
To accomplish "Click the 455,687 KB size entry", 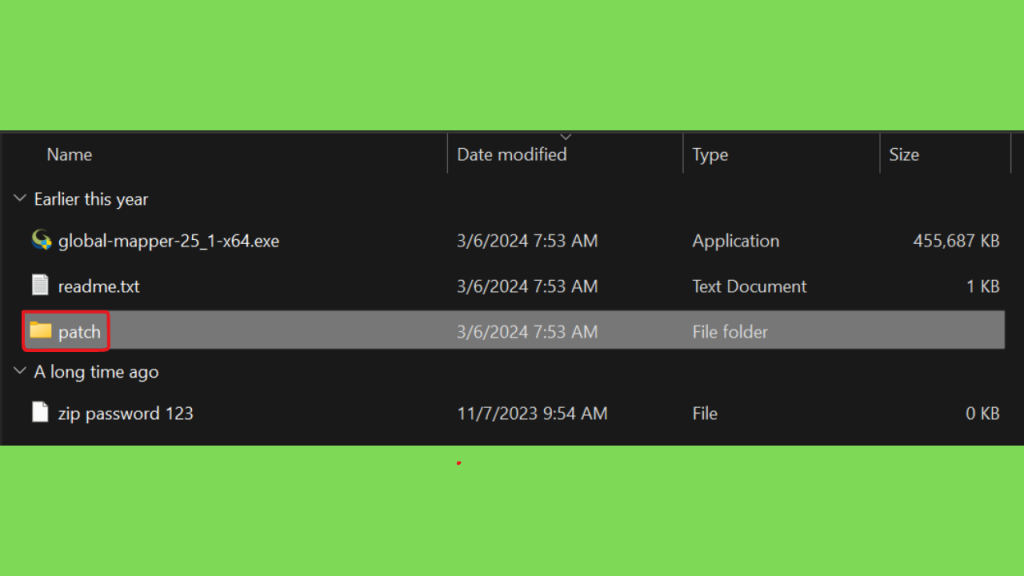I will (956, 241).
